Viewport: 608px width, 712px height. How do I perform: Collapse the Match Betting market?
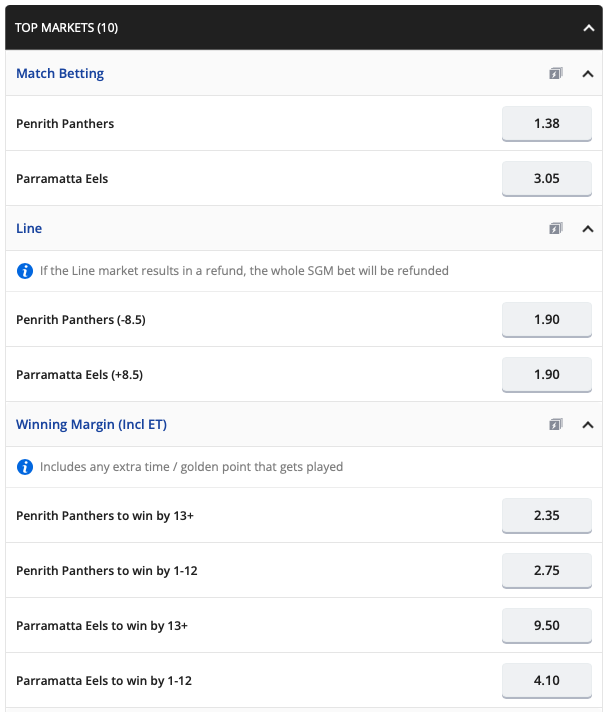[588, 73]
